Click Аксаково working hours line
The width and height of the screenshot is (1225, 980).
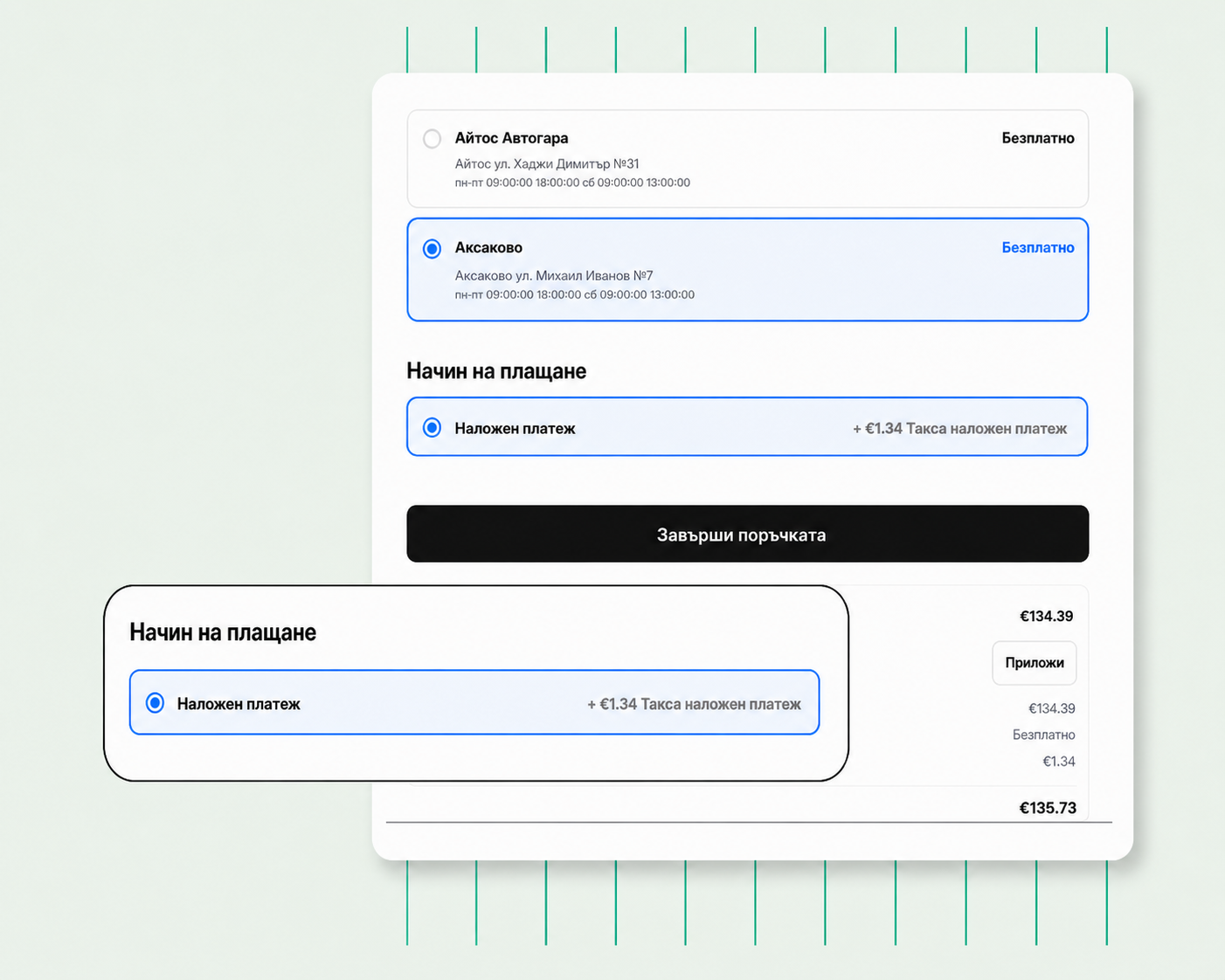tap(575, 295)
